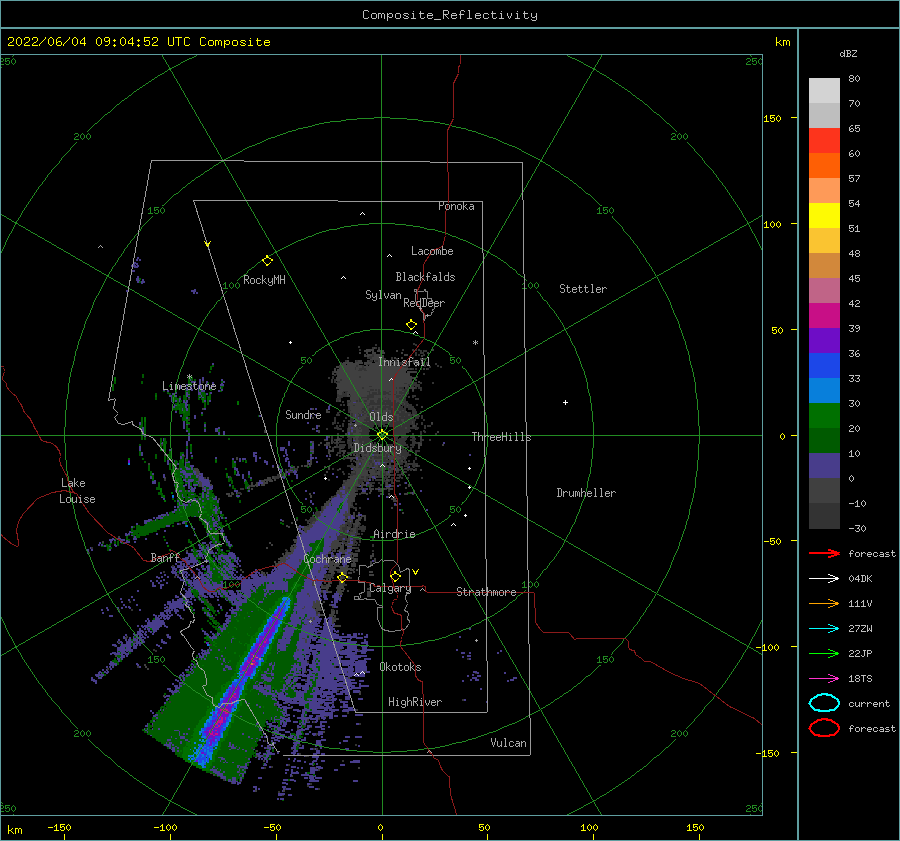900x841 pixels.
Task: Click the HighRiver label
Action: (x=415, y=702)
